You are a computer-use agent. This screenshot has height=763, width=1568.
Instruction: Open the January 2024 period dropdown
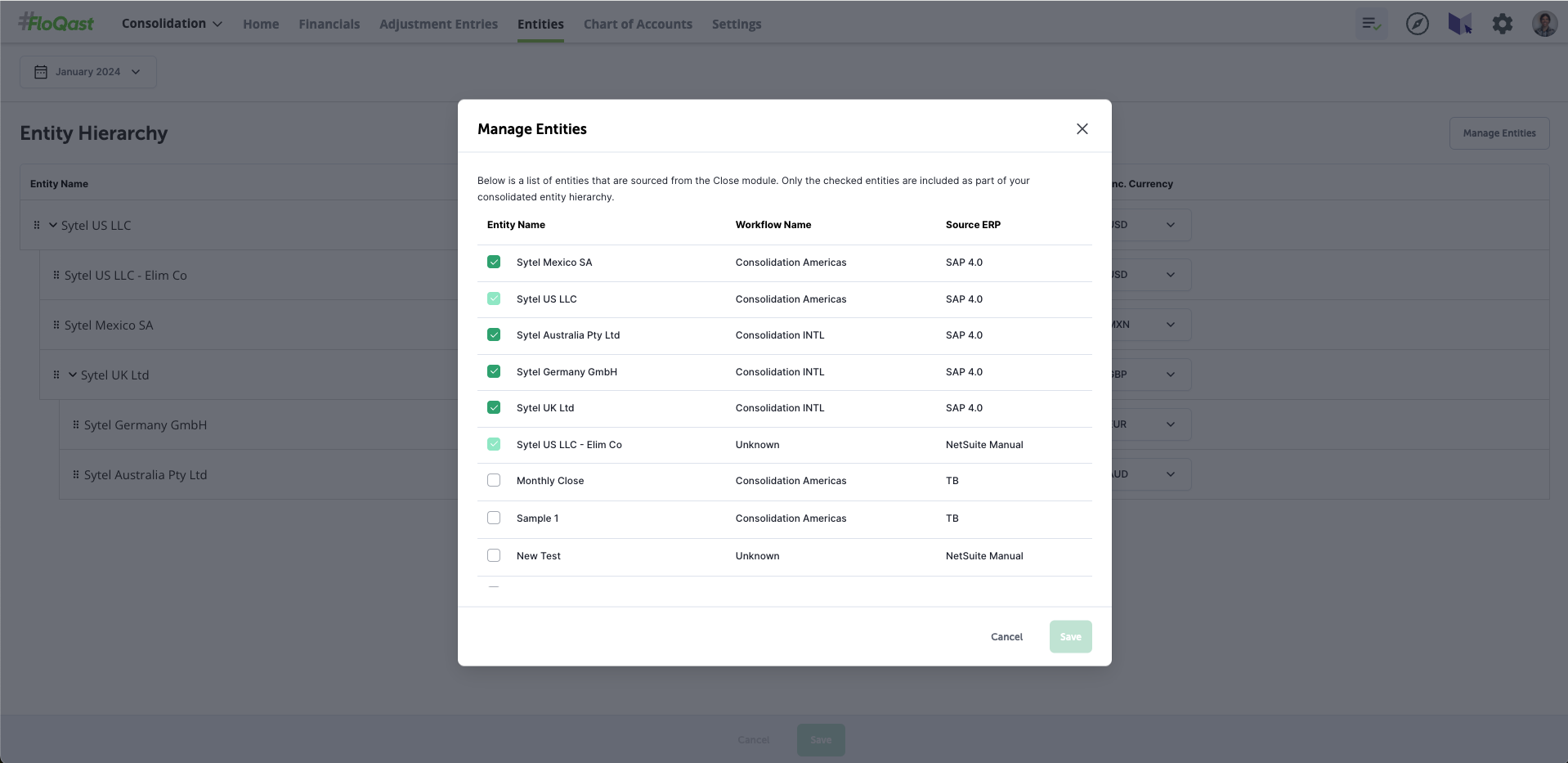click(x=88, y=72)
